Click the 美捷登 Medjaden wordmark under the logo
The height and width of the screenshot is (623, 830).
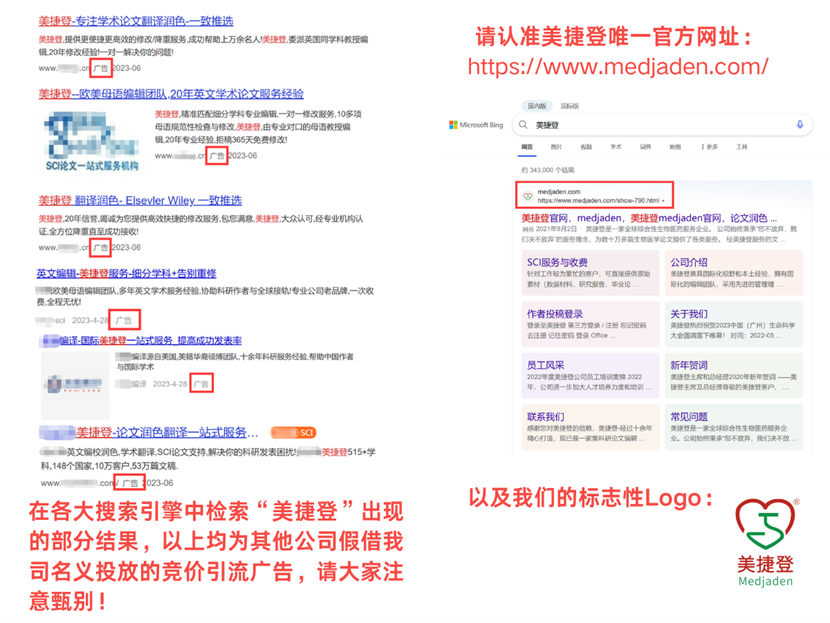pos(765,571)
